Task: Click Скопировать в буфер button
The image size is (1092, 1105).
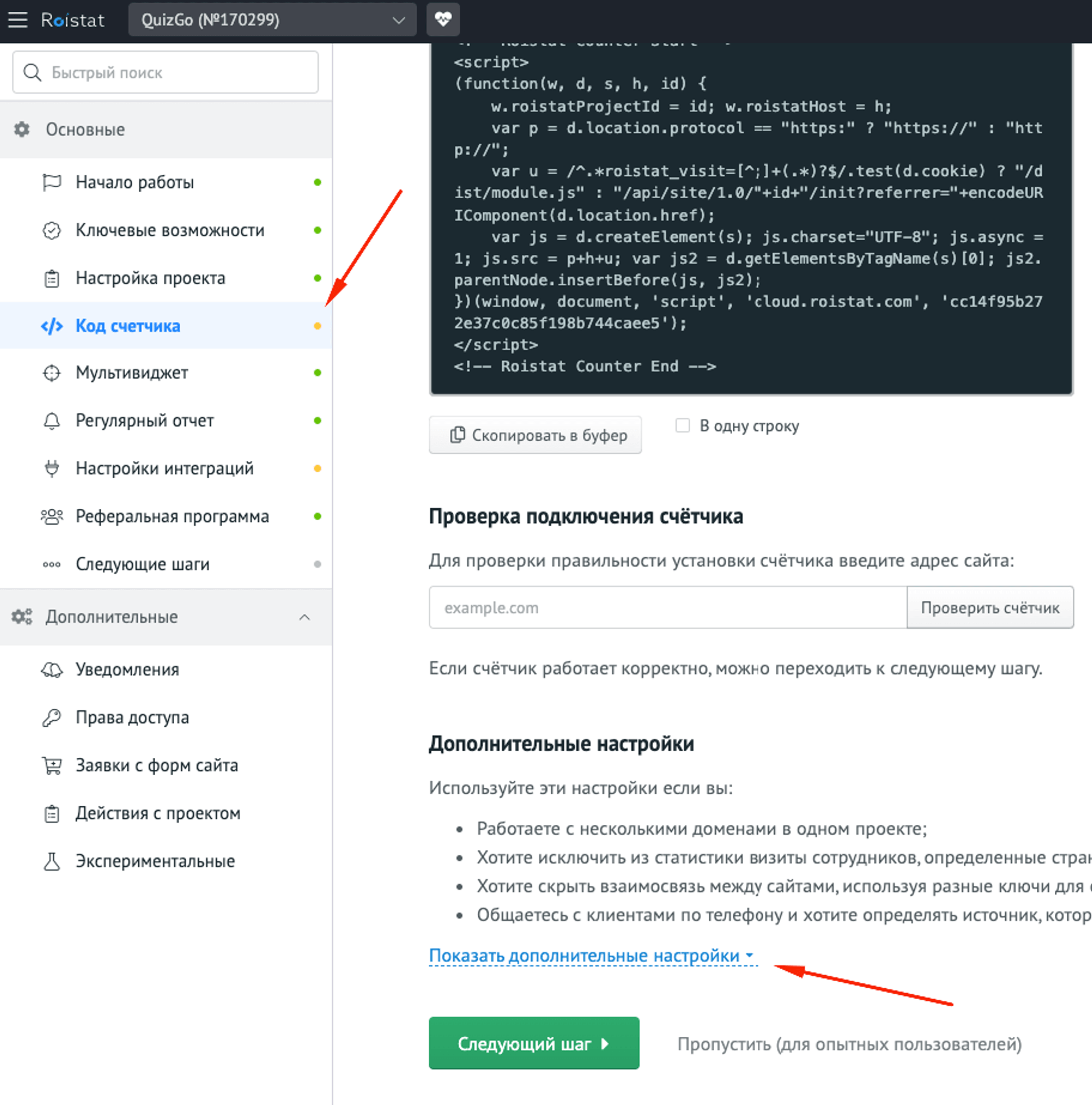Action: point(535,435)
